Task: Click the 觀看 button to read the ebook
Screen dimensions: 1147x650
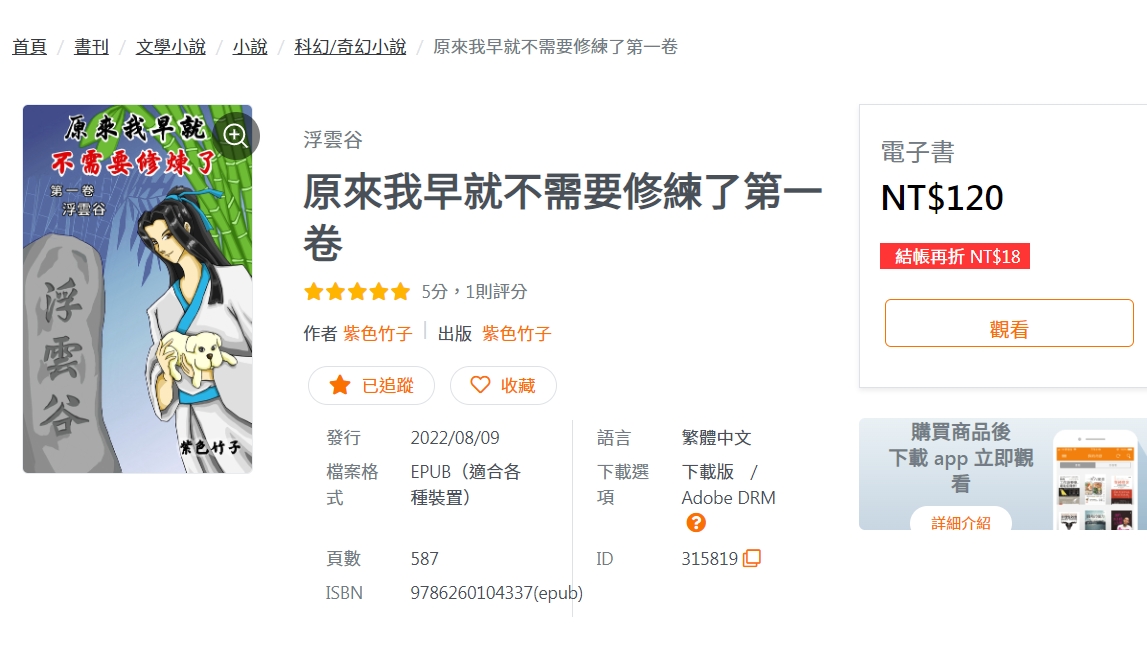Action: pos(1009,323)
